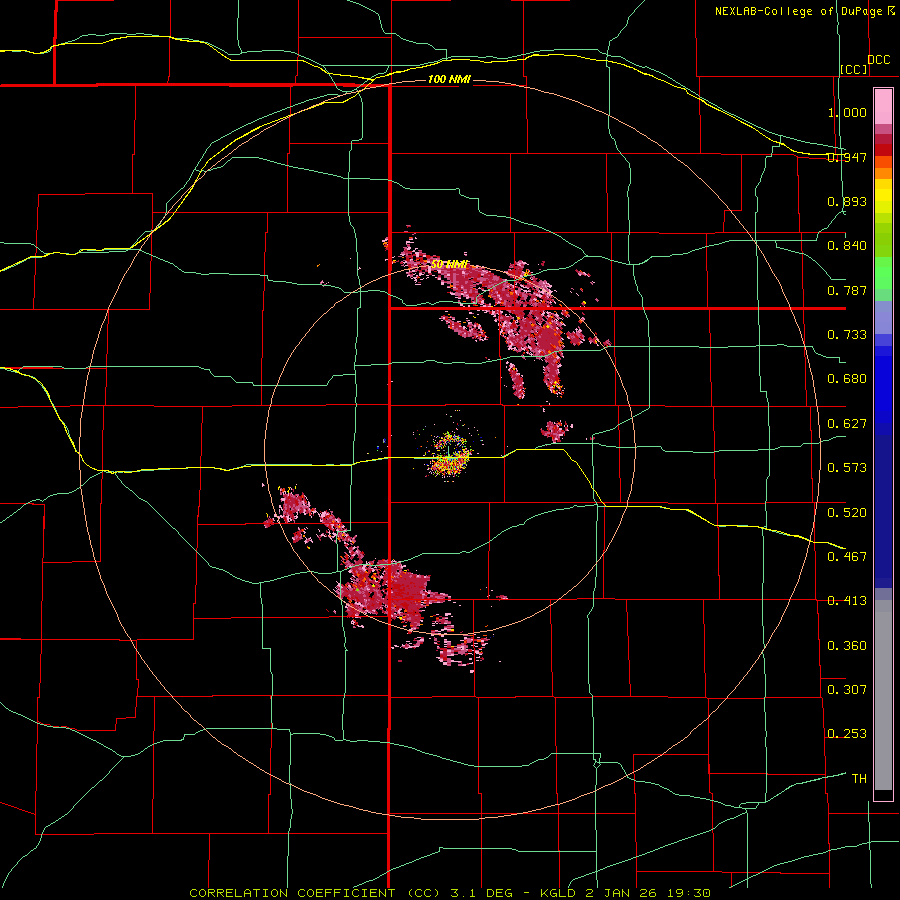Screen dimensions: 900x900
Task: Pick the light pink band of the color scale
Action: [883, 106]
